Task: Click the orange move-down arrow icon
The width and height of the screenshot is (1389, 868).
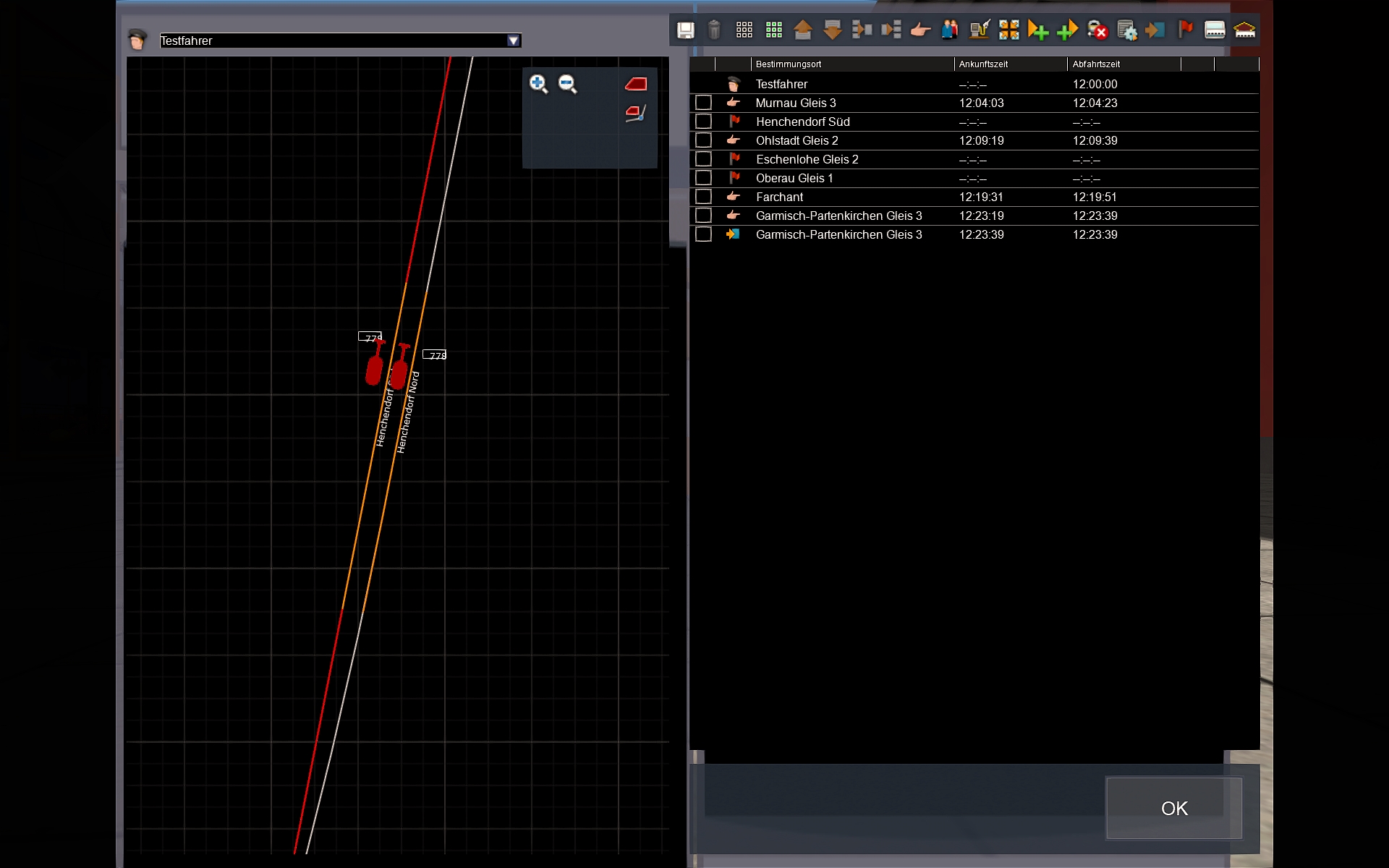Action: (x=833, y=30)
